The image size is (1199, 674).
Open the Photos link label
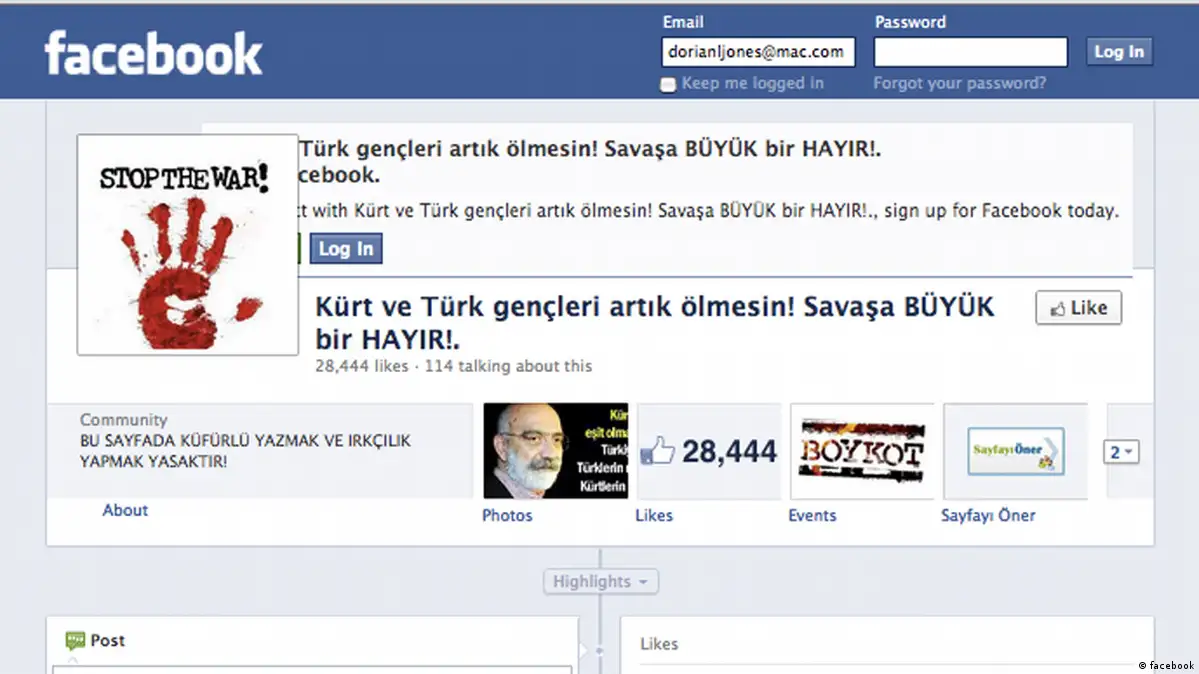coord(507,516)
